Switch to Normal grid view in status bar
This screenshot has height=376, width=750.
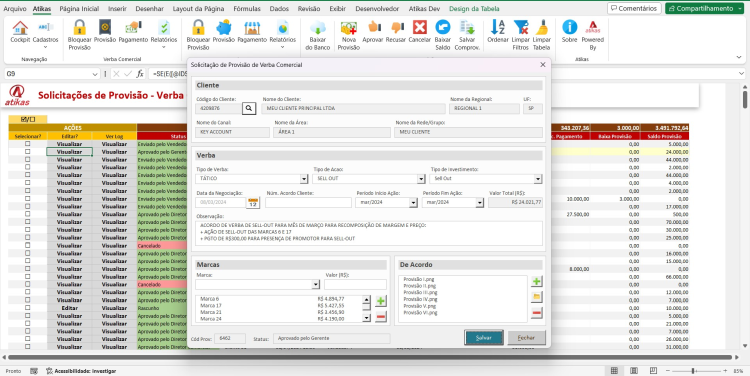coord(614,371)
